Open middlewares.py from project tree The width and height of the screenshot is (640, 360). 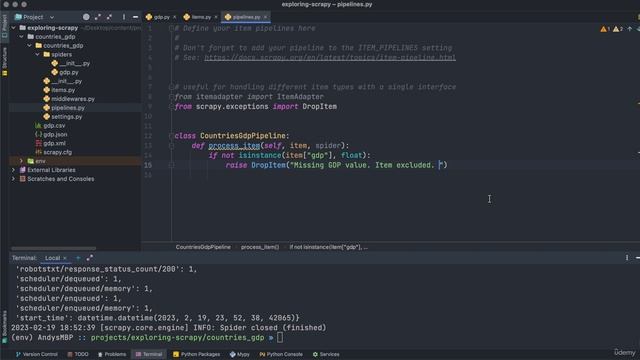click(69, 99)
